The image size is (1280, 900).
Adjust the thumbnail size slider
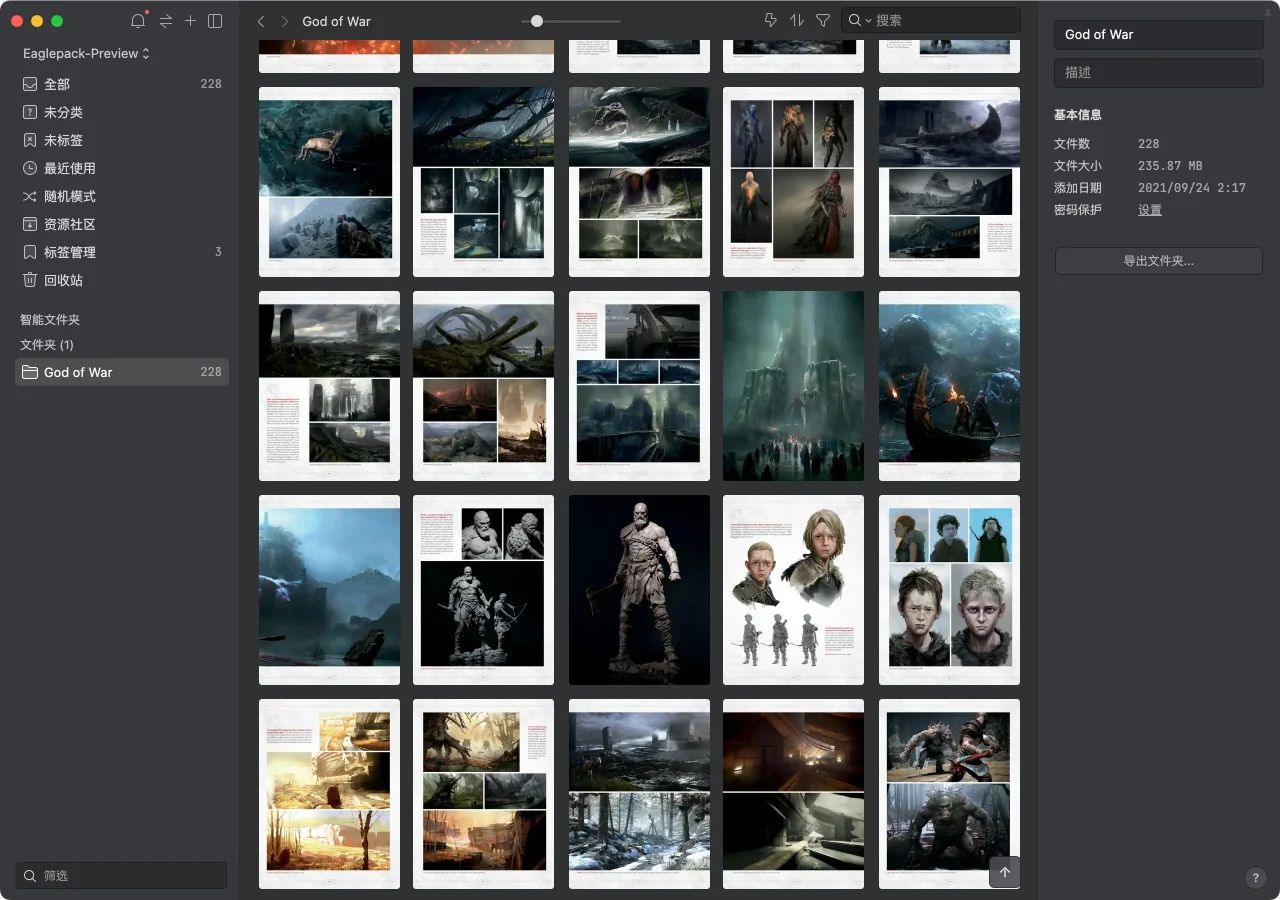click(537, 21)
